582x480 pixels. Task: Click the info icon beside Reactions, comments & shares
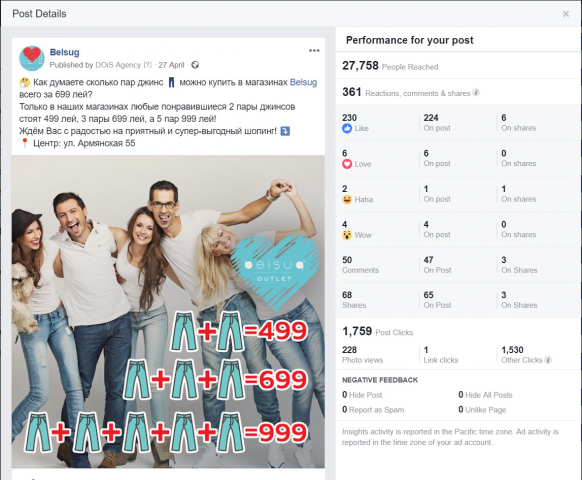pos(476,93)
